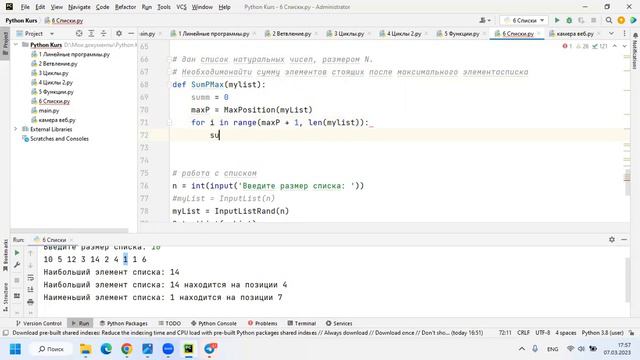The width and height of the screenshot is (640, 360).
Task: Open the 6 Списки run configuration dropdown
Action: (524, 20)
